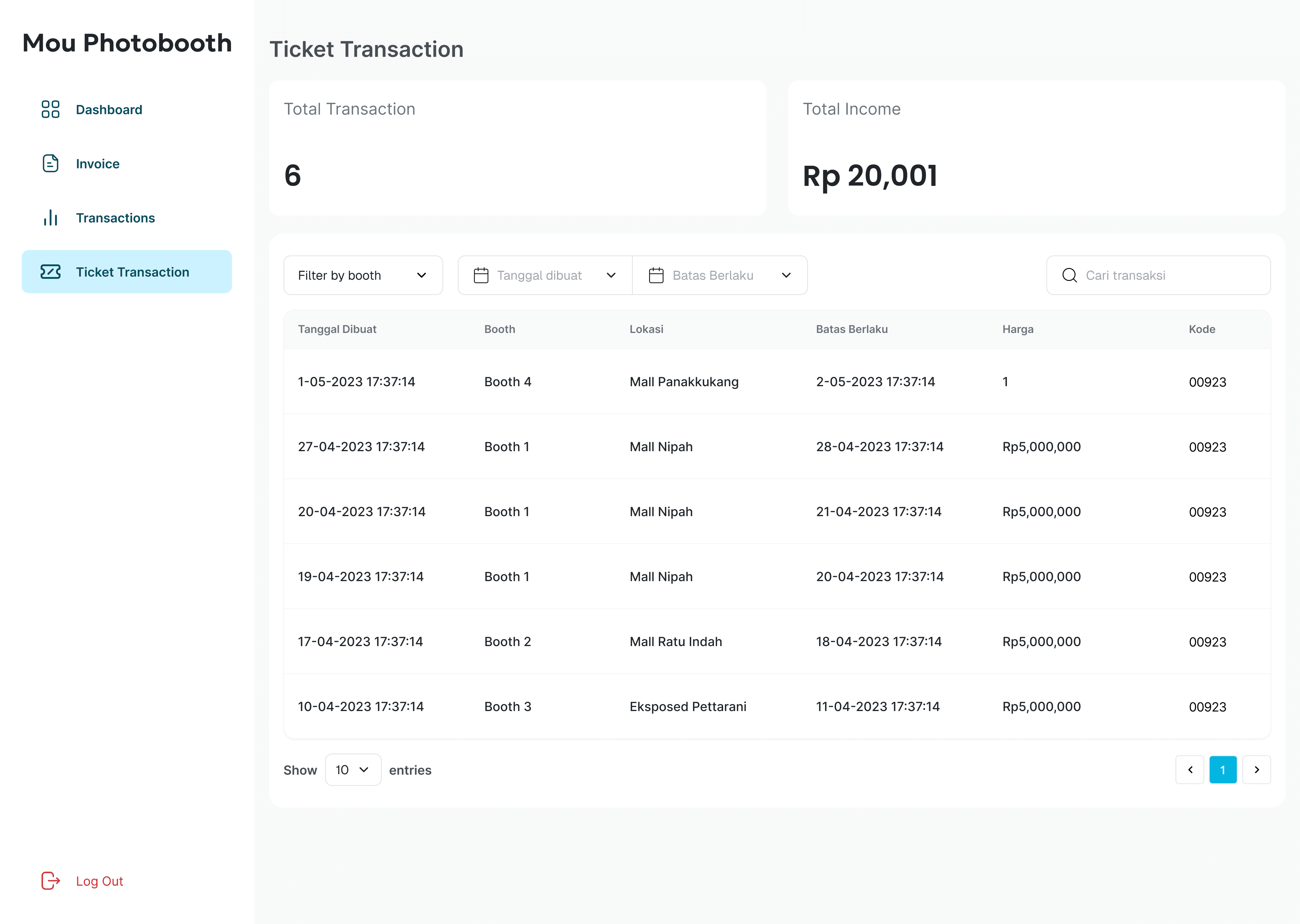Click the Log Out link

pyautogui.click(x=100, y=881)
